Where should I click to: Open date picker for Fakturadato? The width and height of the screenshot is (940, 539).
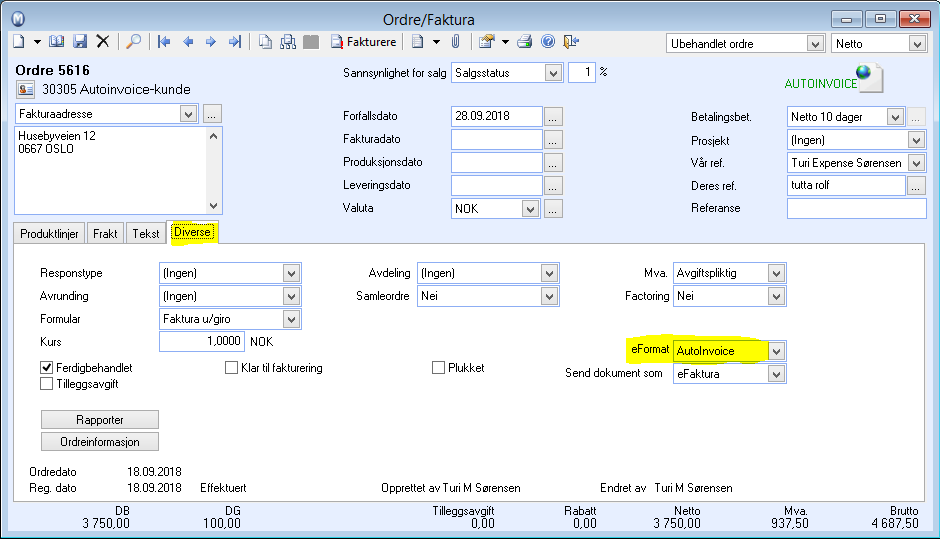[x=553, y=140]
